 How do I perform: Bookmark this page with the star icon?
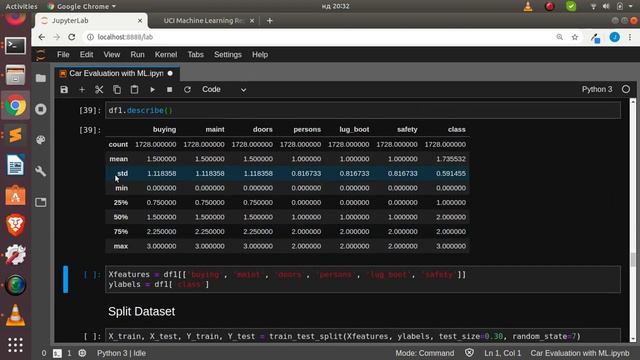pyautogui.click(x=575, y=37)
